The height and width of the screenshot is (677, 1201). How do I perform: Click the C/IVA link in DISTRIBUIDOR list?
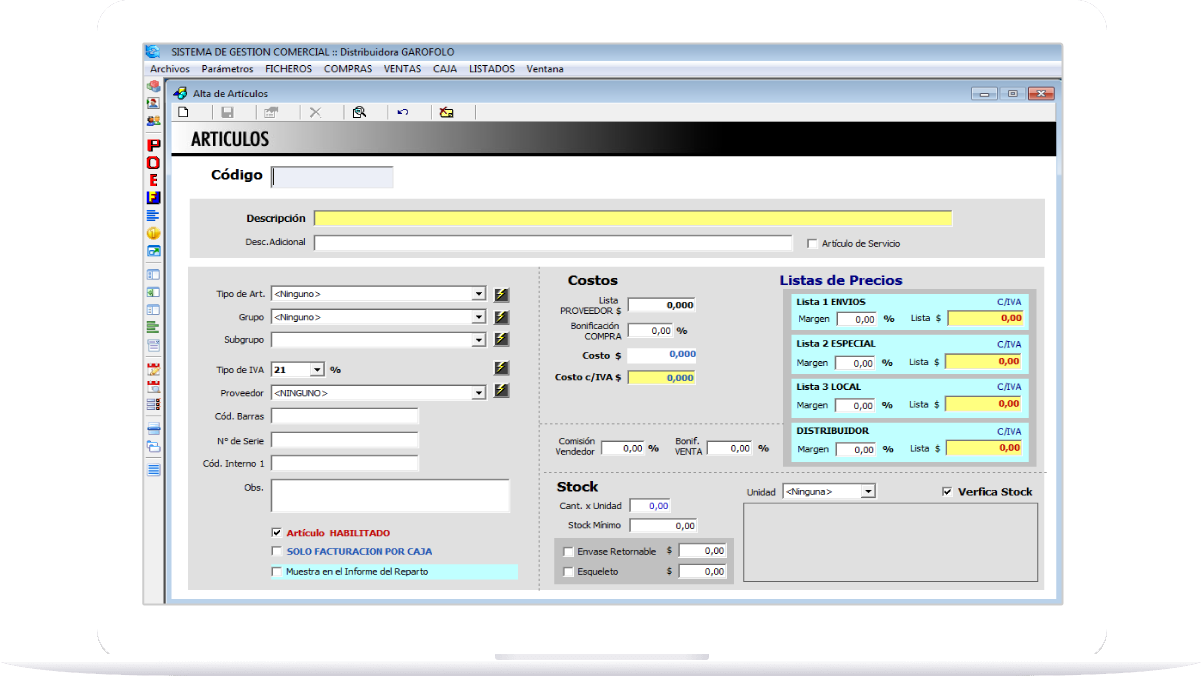click(1009, 431)
